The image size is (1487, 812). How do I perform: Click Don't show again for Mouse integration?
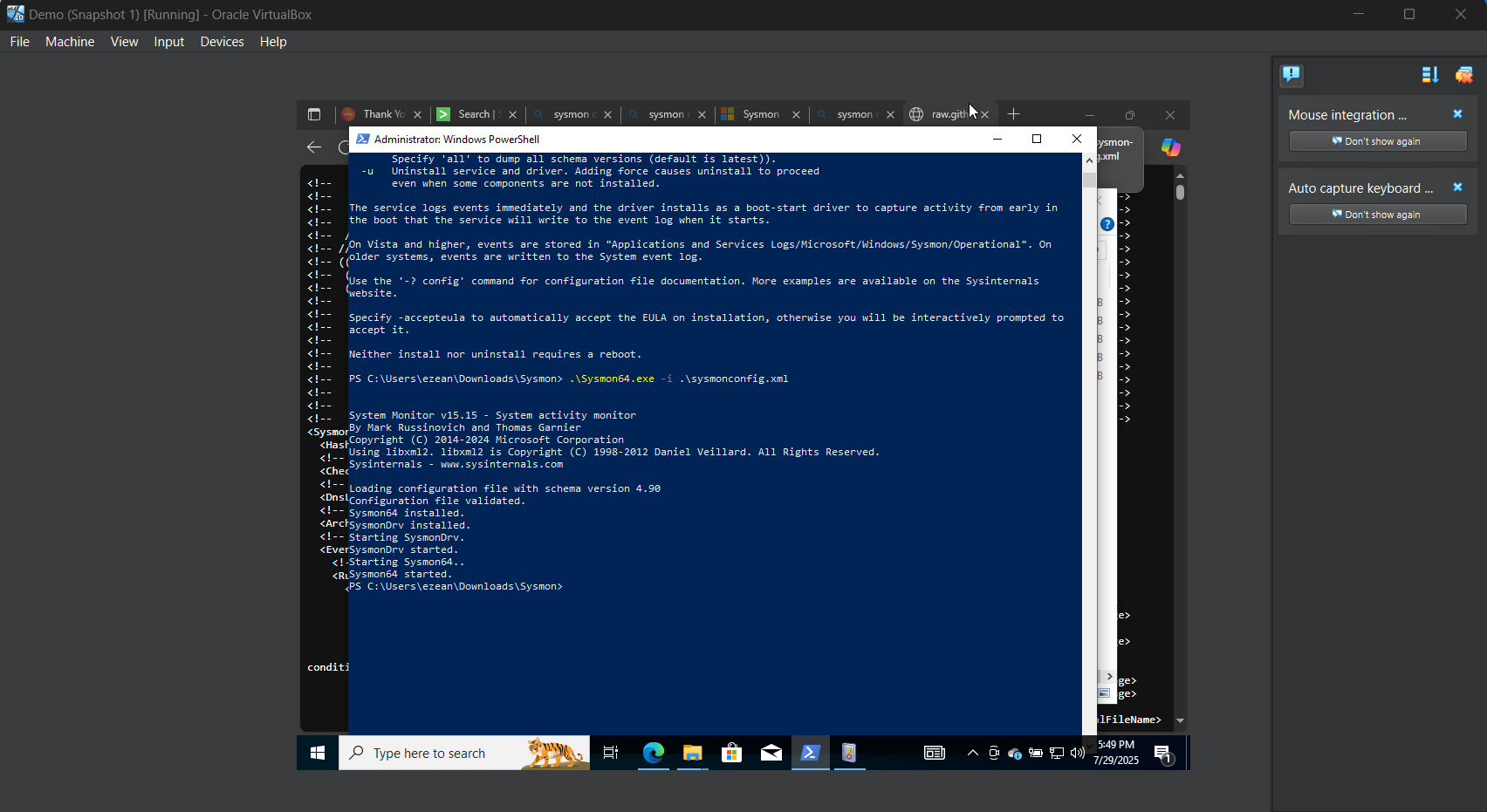(1377, 140)
